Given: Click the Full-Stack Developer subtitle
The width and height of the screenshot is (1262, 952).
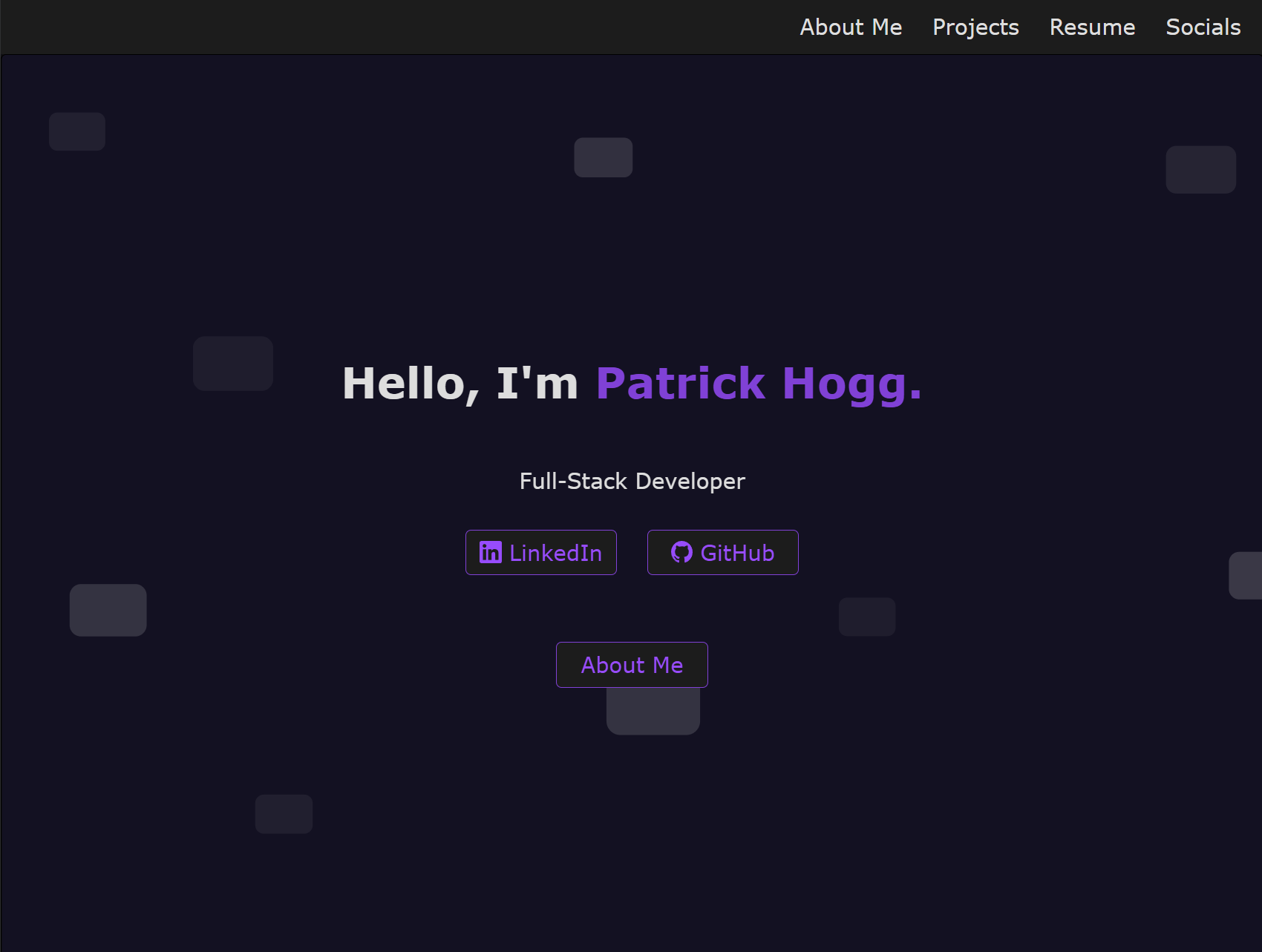Looking at the screenshot, I should (632, 482).
